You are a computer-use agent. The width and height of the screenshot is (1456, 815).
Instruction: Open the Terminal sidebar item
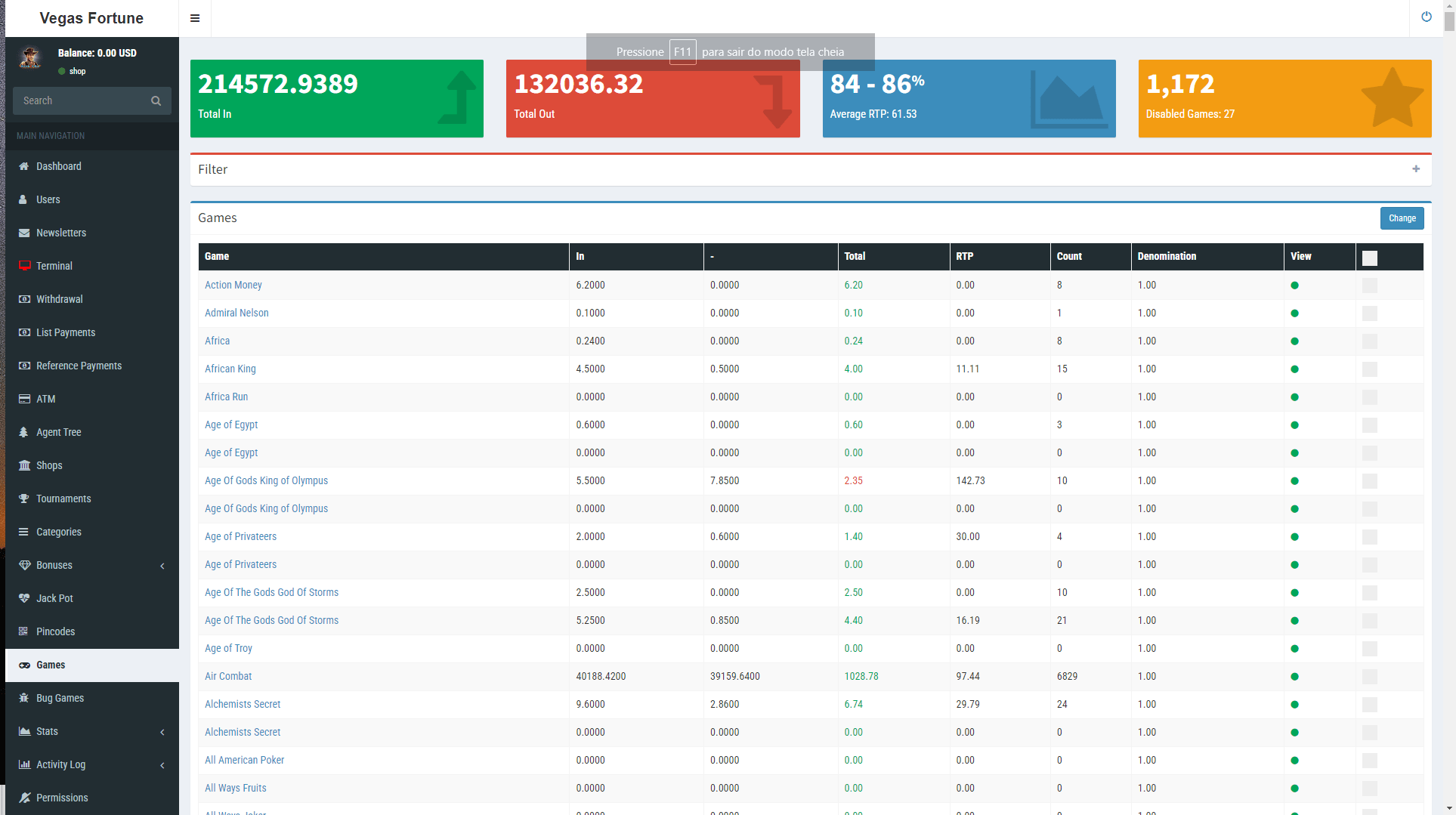tap(54, 266)
